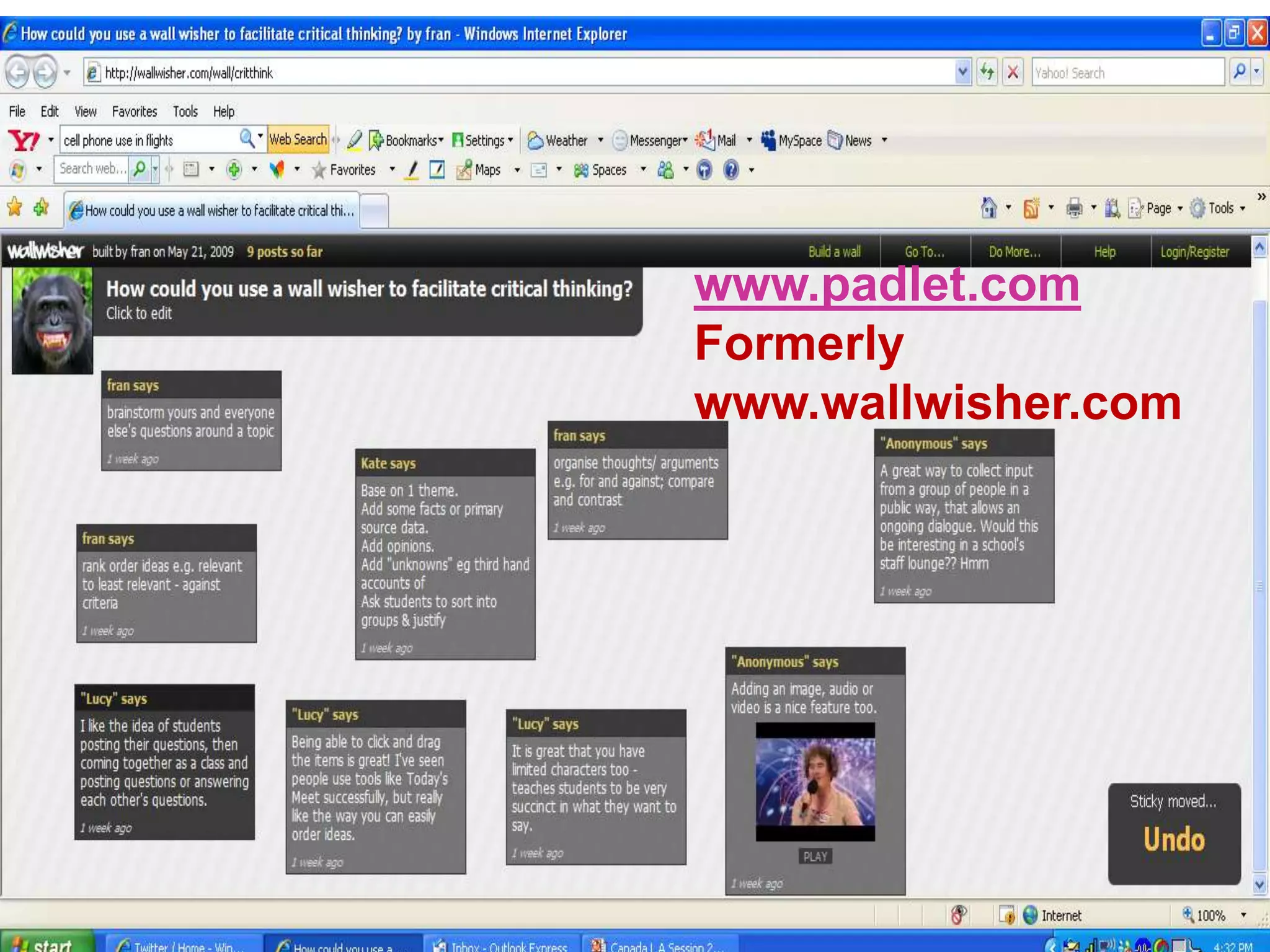Expand the search provider dropdown arrow
This screenshot has width=1270, height=952.
1257,72
